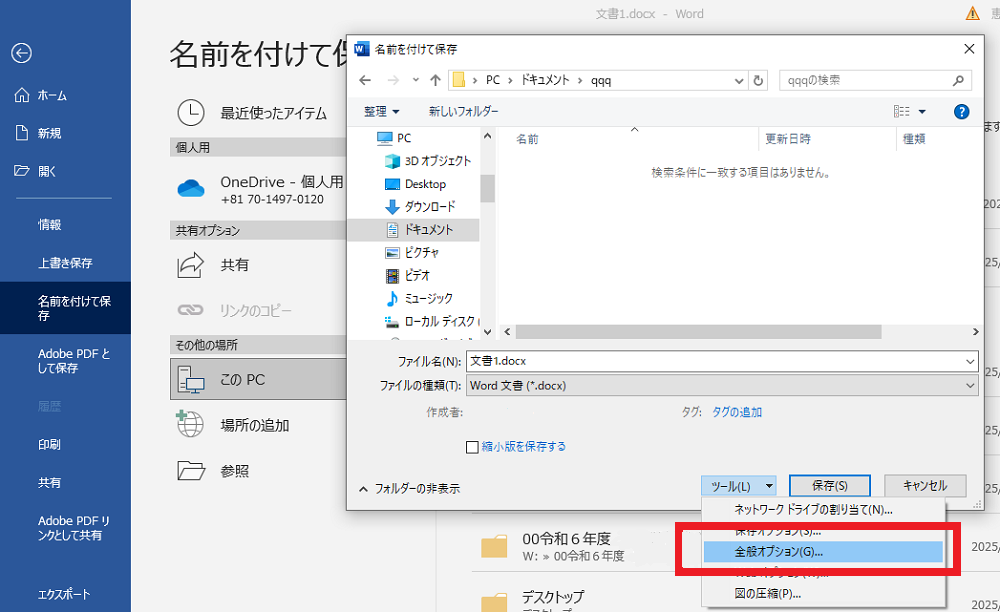Image resolution: width=1000 pixels, height=612 pixels.
Task: Go back in the save dialog navigation
Action: click(365, 80)
